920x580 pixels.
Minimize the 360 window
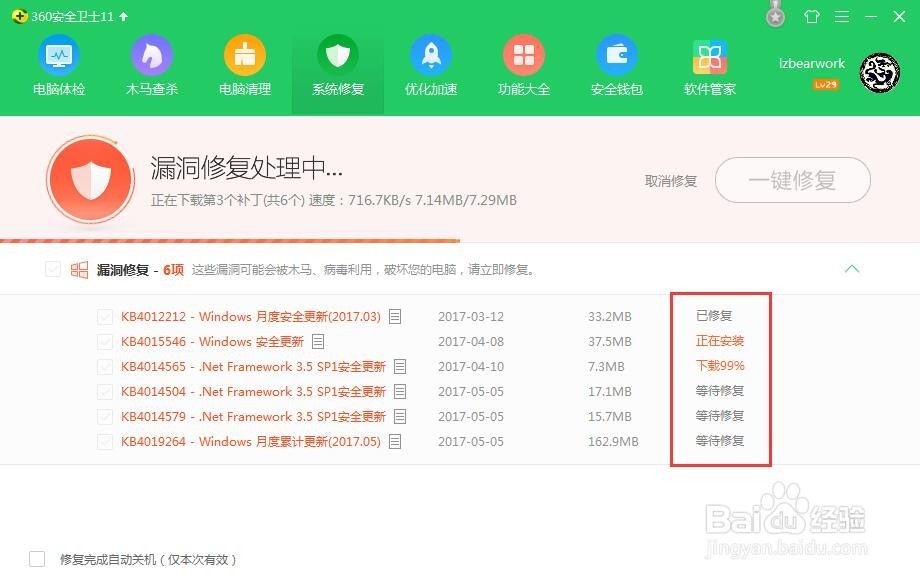click(x=871, y=16)
